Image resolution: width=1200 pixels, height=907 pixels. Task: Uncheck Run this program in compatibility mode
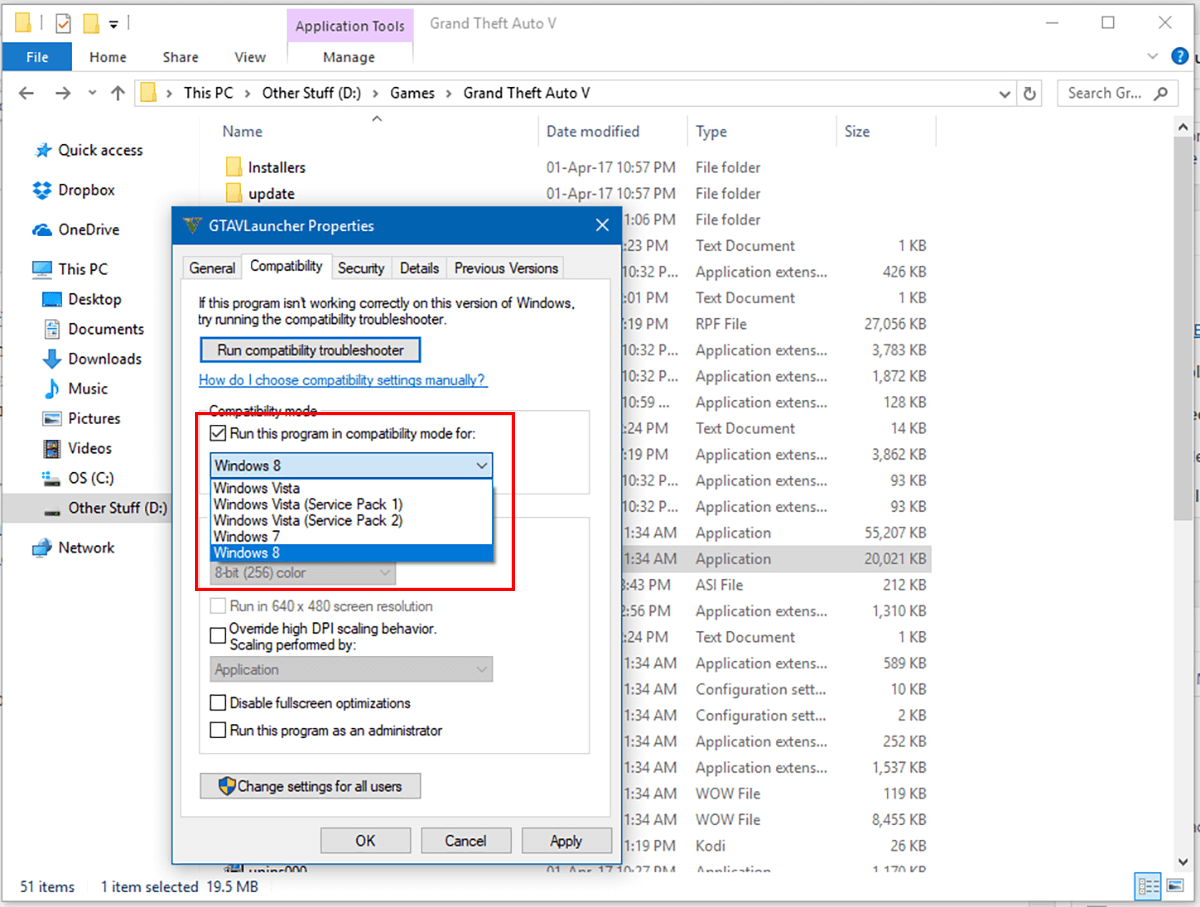(218, 434)
